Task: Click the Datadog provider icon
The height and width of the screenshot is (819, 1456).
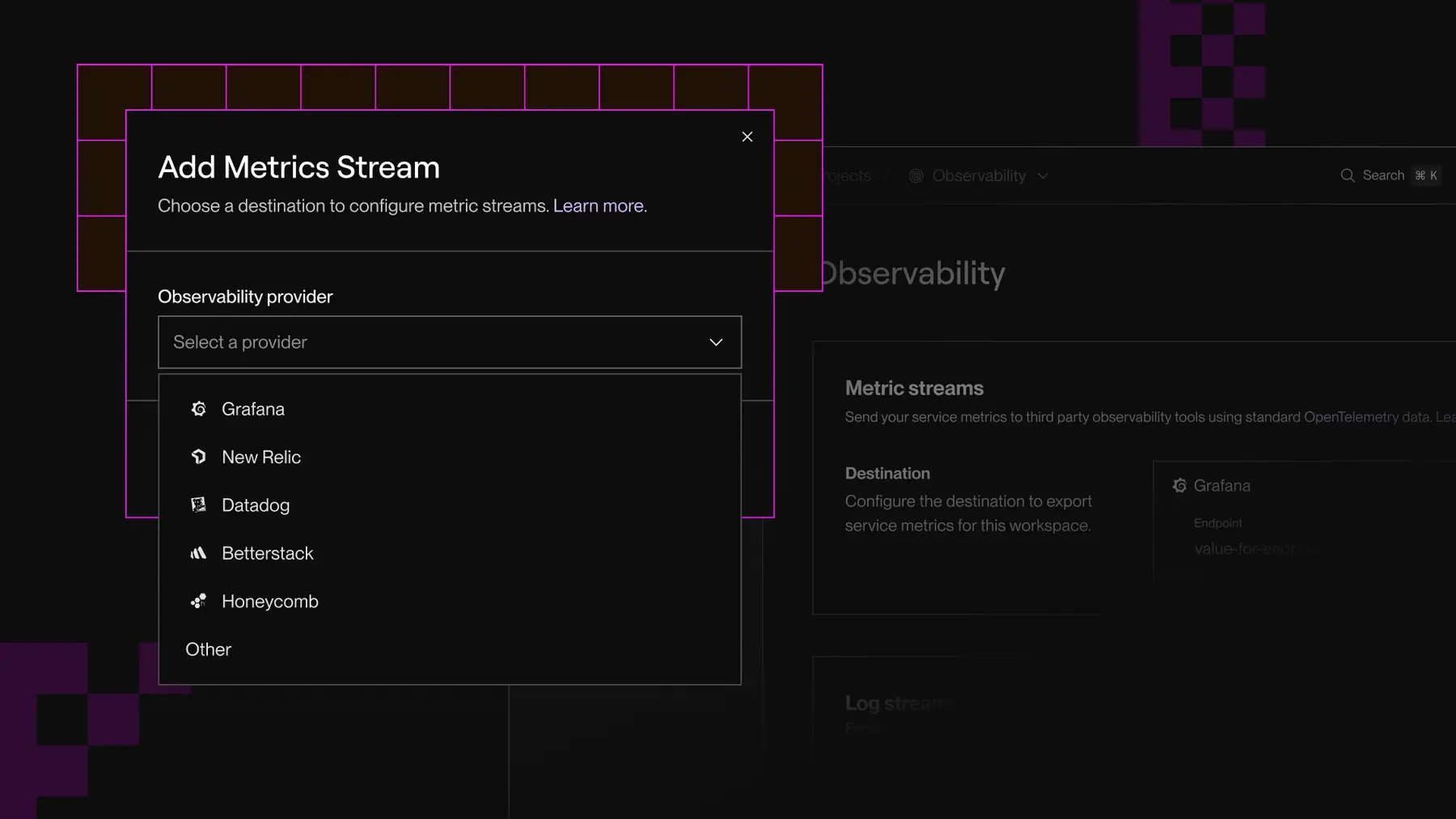Action: click(199, 504)
